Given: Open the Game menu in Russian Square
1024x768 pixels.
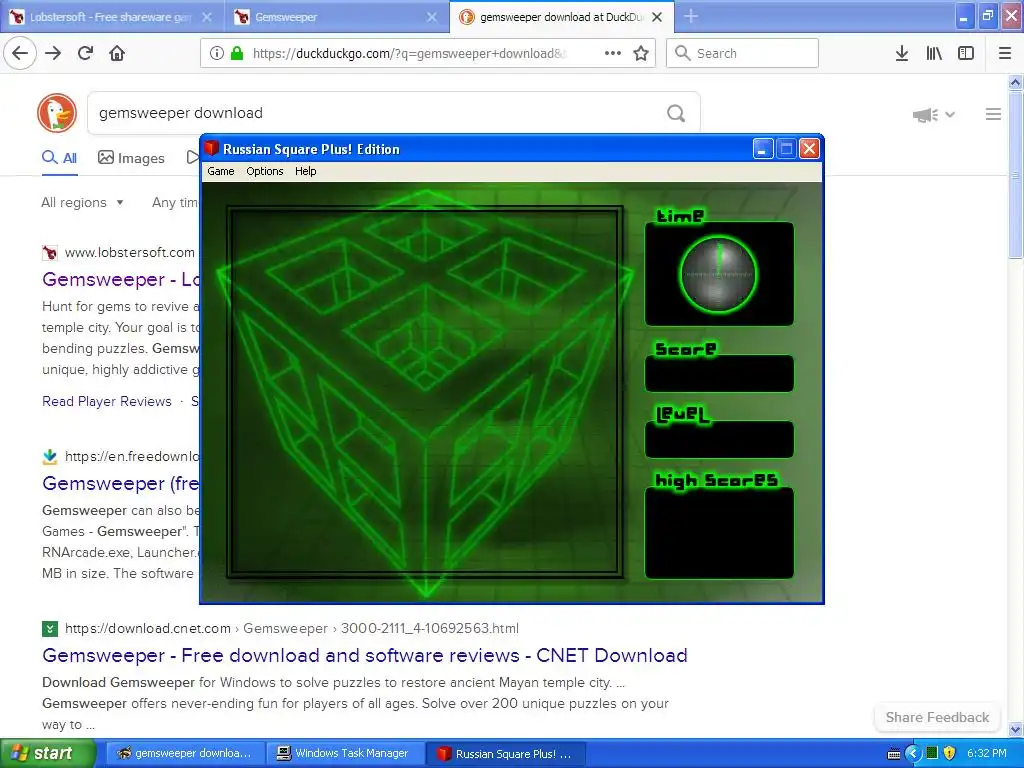Looking at the screenshot, I should pyautogui.click(x=221, y=171).
